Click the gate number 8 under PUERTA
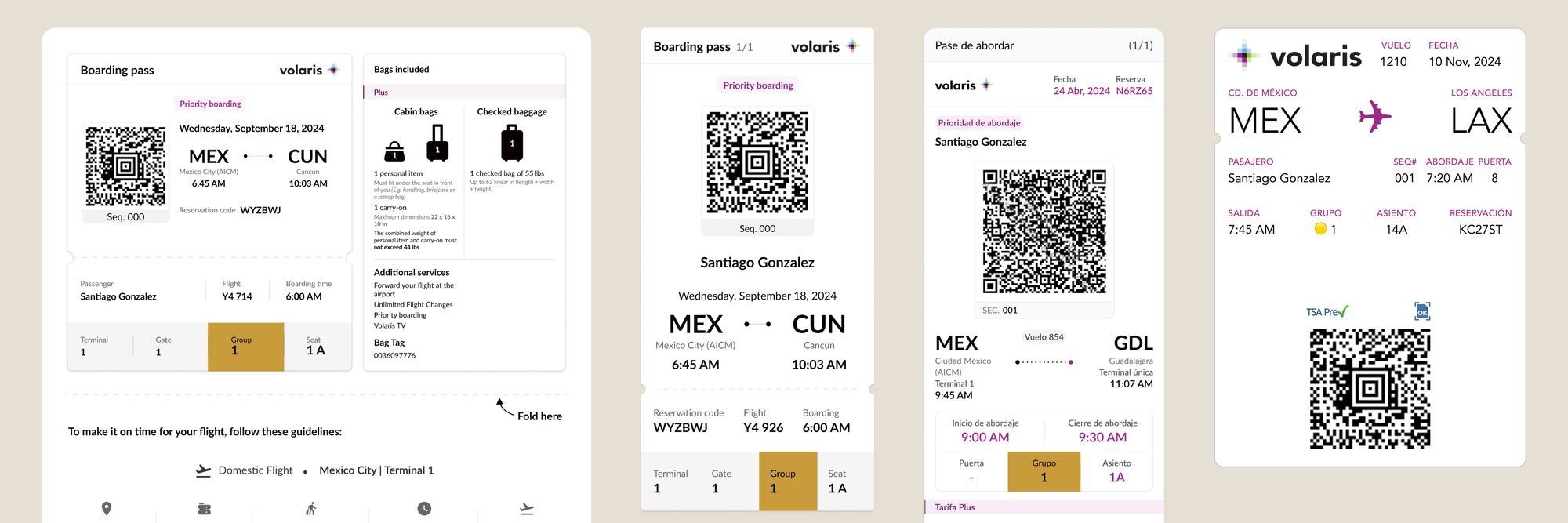 (1494, 178)
